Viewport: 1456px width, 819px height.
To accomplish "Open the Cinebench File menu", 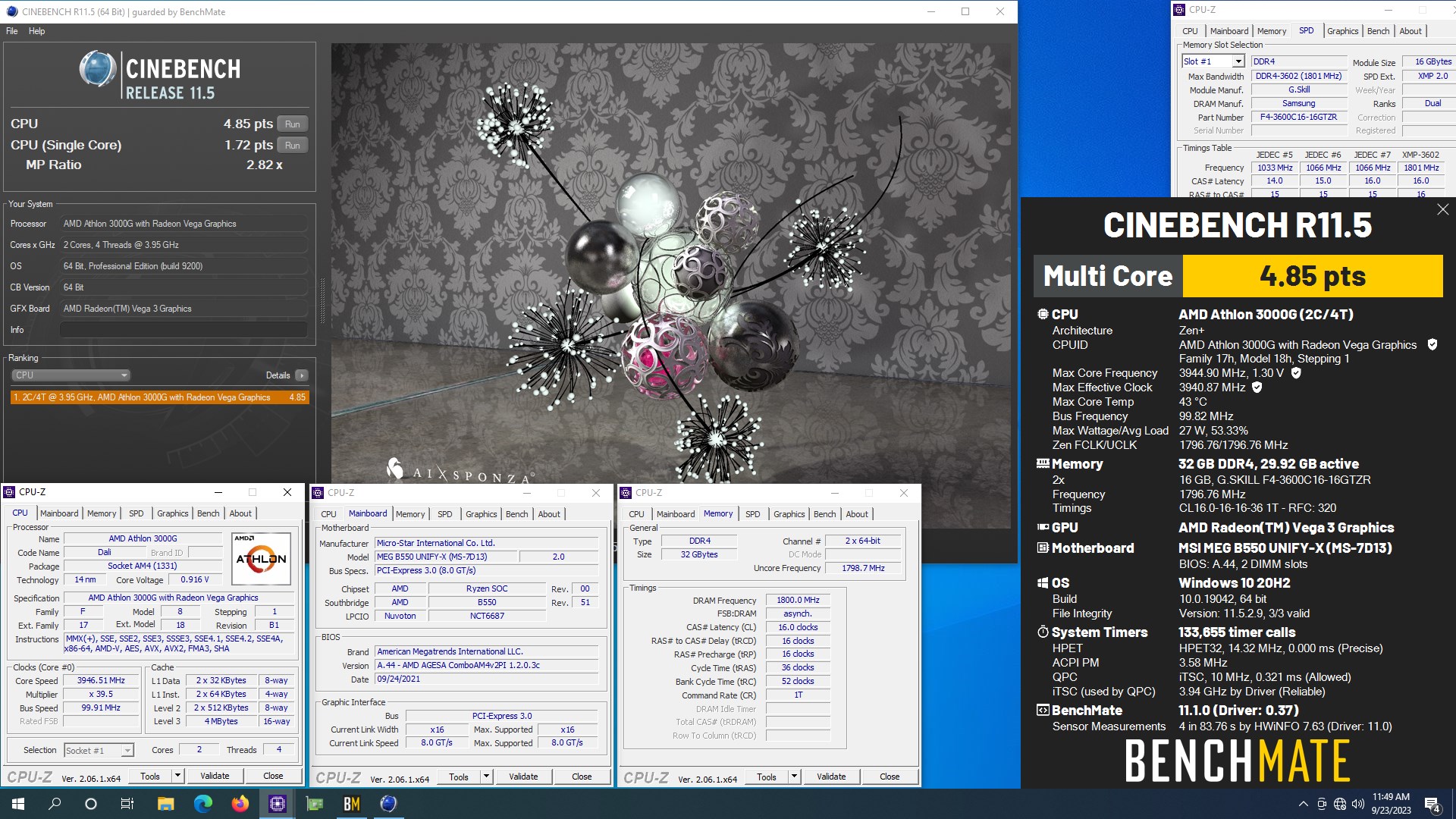I will (x=12, y=31).
